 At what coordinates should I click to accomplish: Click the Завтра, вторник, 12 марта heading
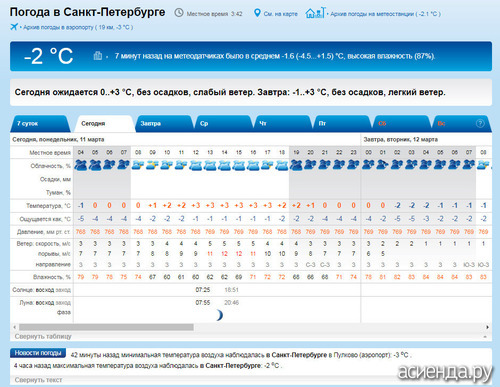tap(400, 139)
